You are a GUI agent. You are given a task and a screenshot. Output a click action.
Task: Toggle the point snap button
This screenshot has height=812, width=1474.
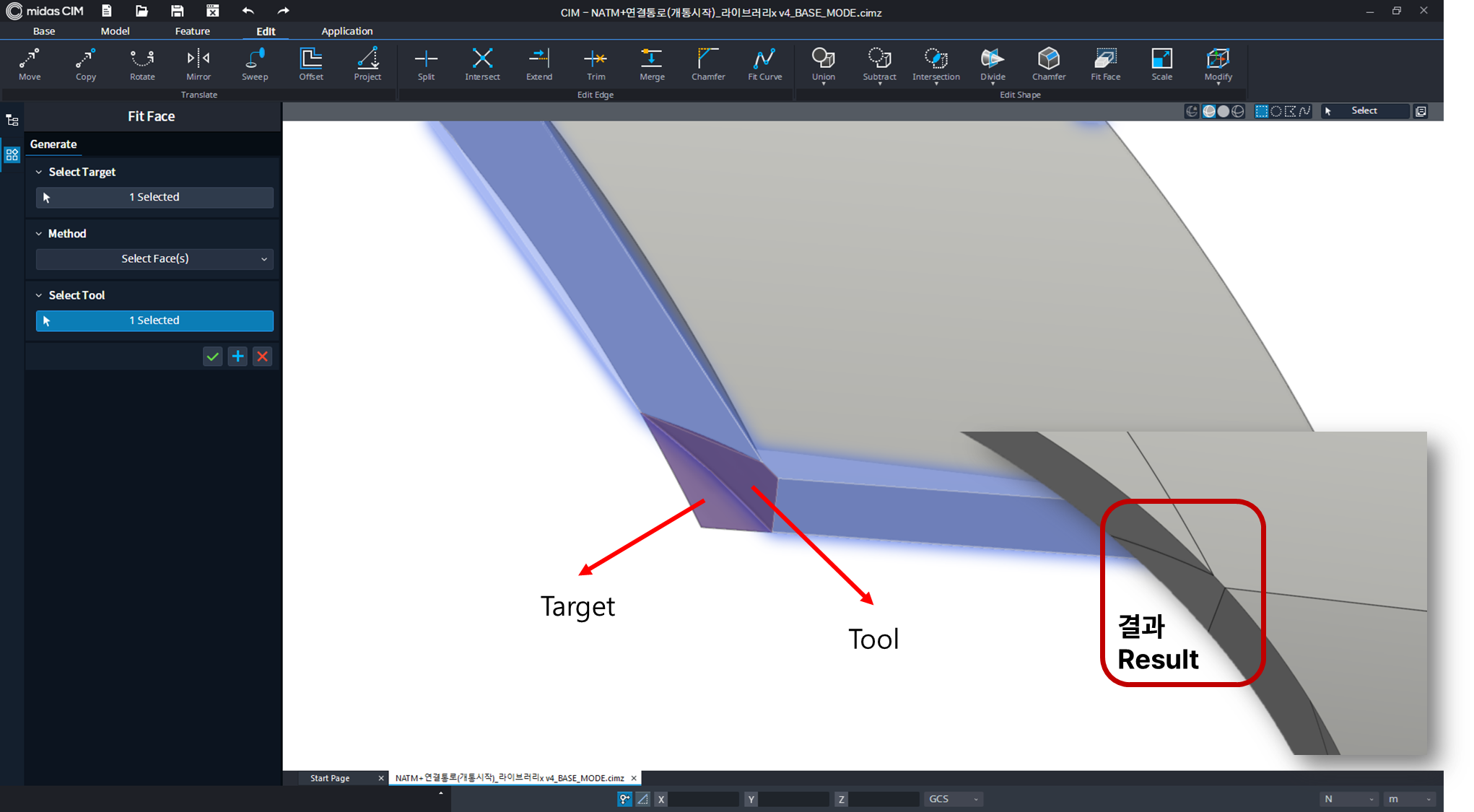(624, 799)
